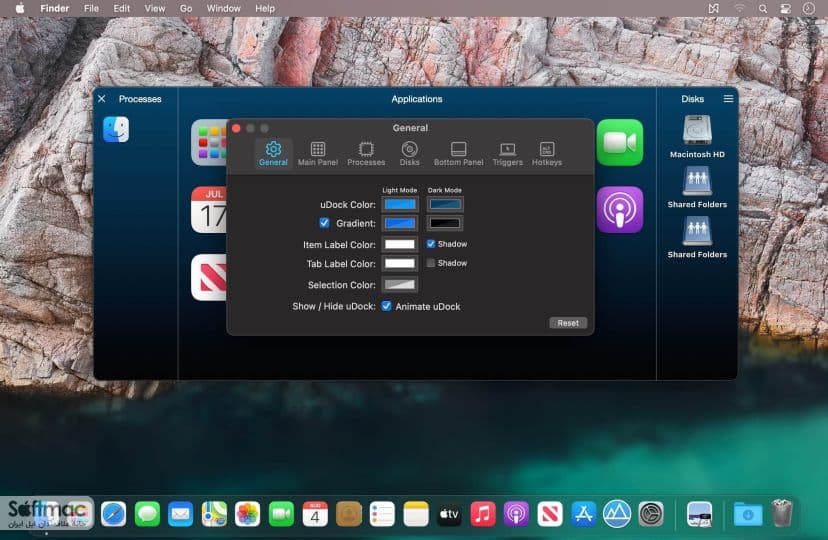
Task: Switch to the Main Panel preferences tab
Action: pyautogui.click(x=317, y=154)
